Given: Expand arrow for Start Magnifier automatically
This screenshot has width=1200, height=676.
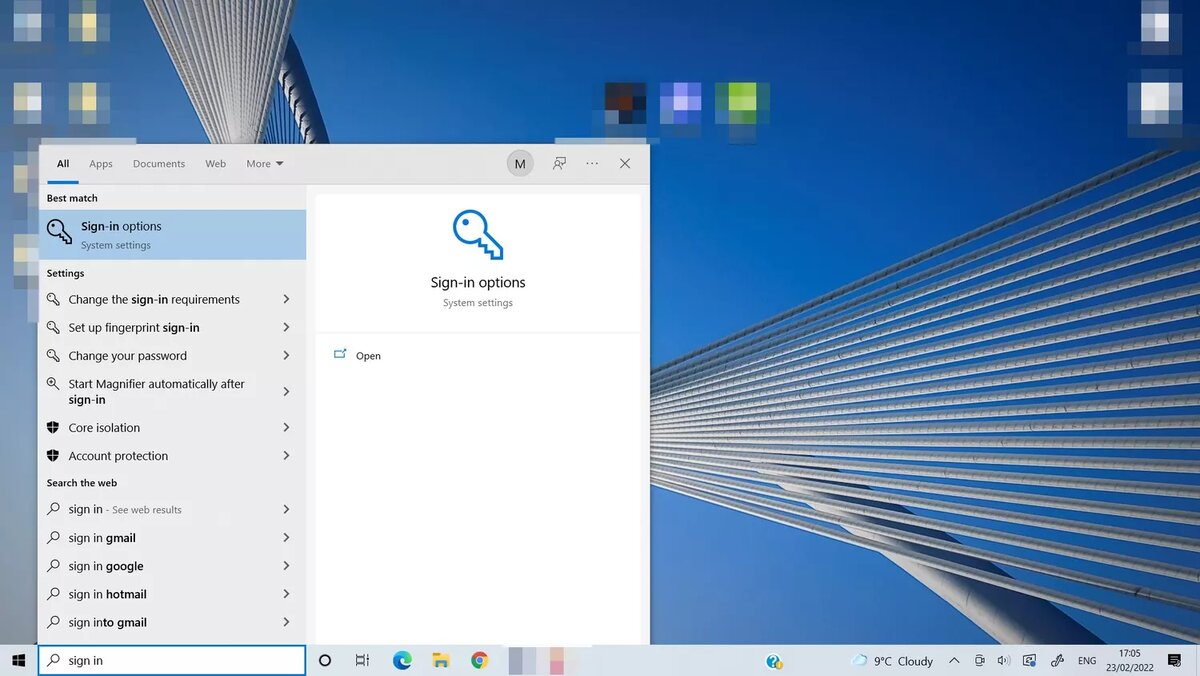Looking at the screenshot, I should 286,391.
